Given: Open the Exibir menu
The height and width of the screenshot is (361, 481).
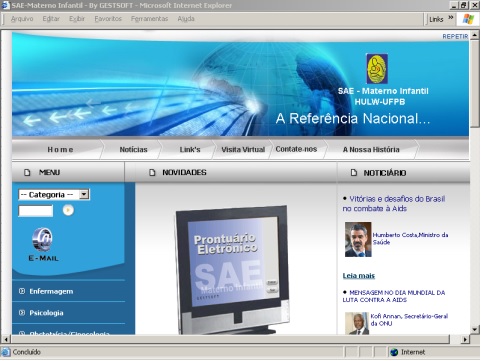Looking at the screenshot, I should (x=77, y=19).
